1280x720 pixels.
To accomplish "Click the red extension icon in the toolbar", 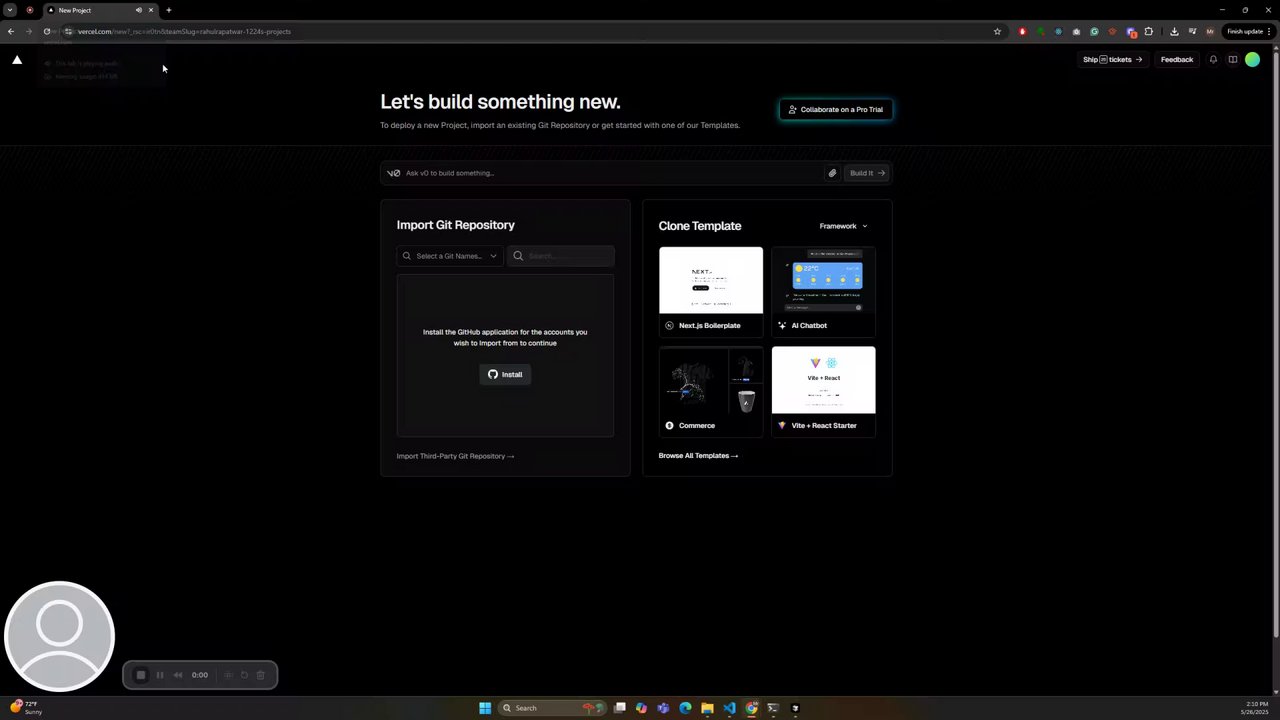I will coord(1022,31).
